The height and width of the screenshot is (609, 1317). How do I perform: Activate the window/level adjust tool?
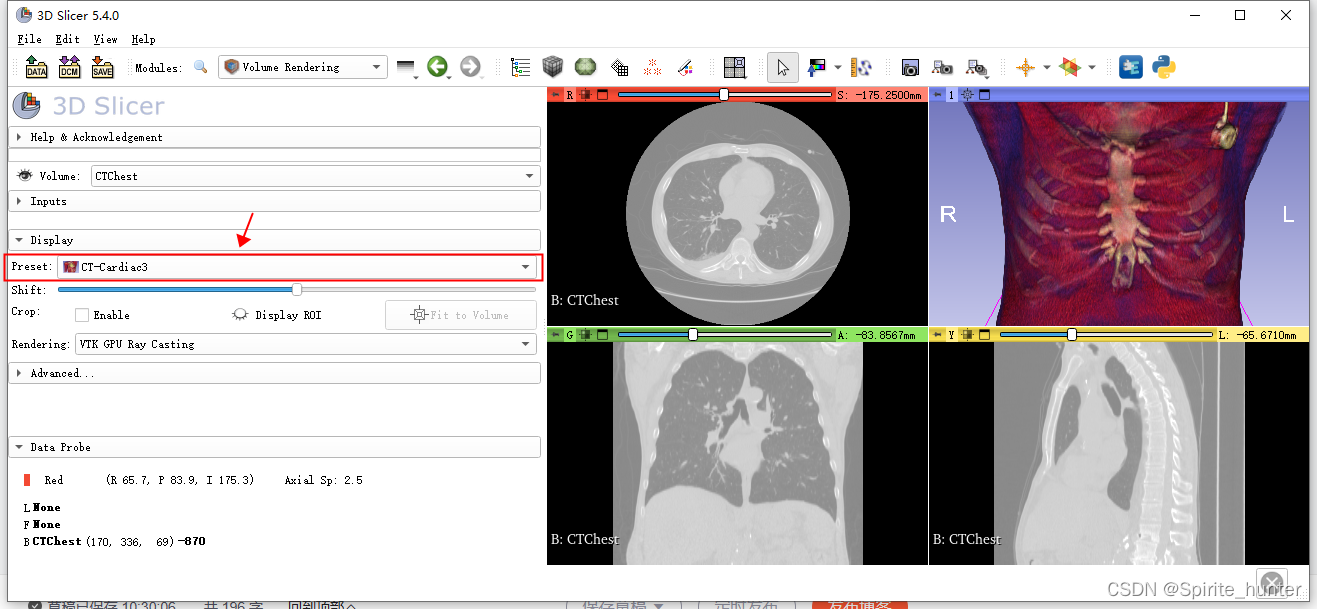(817, 67)
